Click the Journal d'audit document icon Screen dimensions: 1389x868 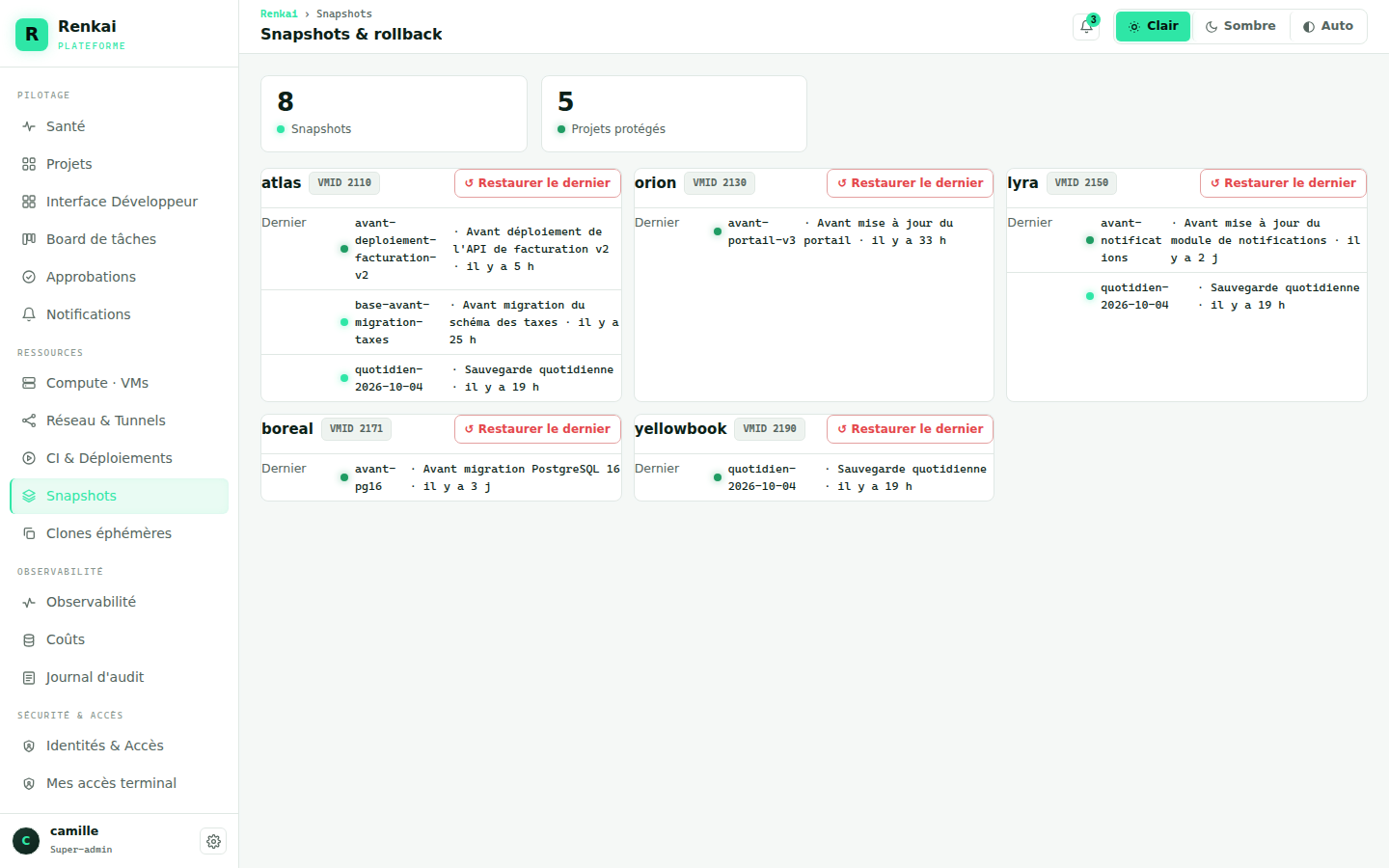point(29,677)
